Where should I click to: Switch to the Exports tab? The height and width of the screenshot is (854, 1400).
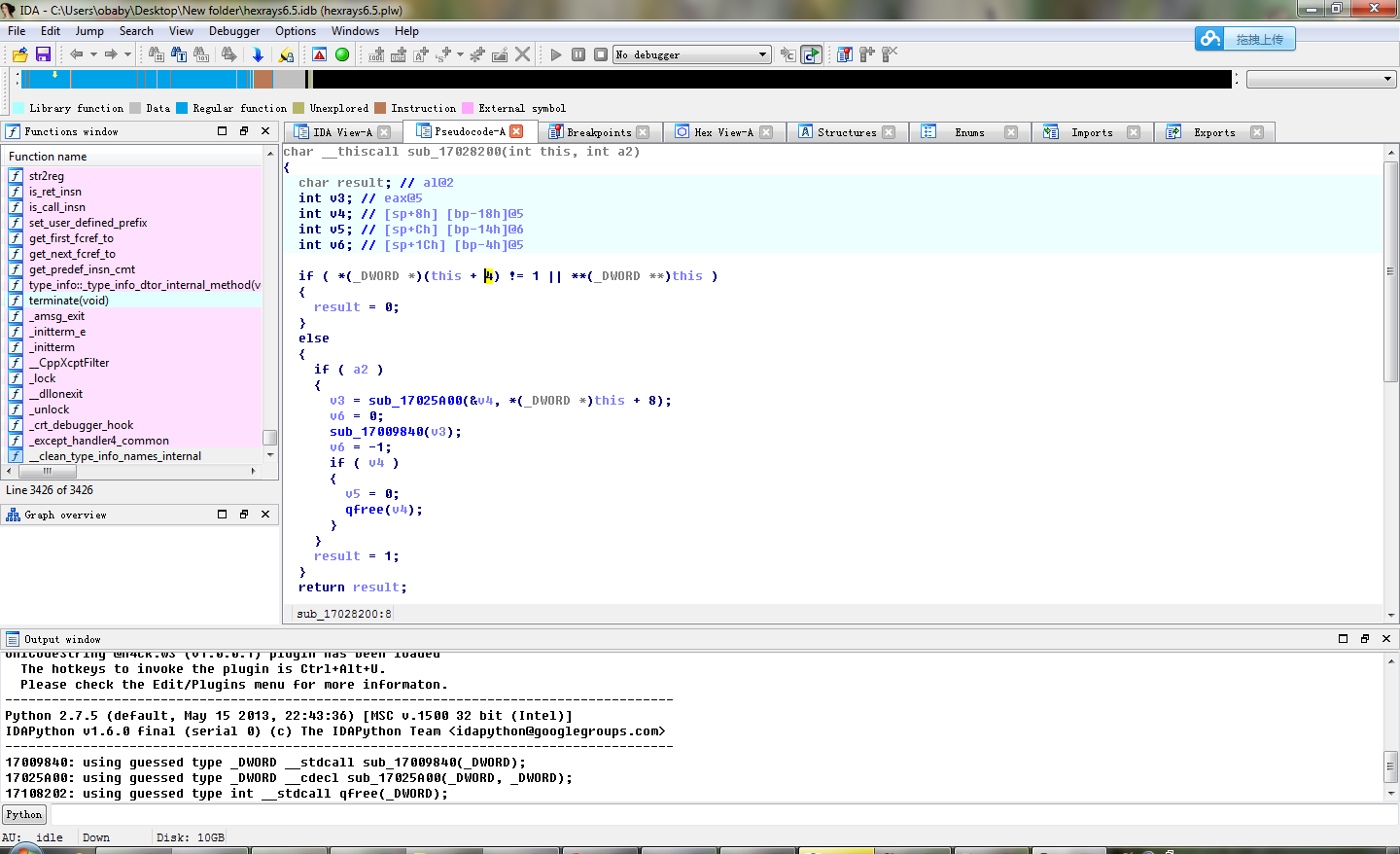[1214, 132]
